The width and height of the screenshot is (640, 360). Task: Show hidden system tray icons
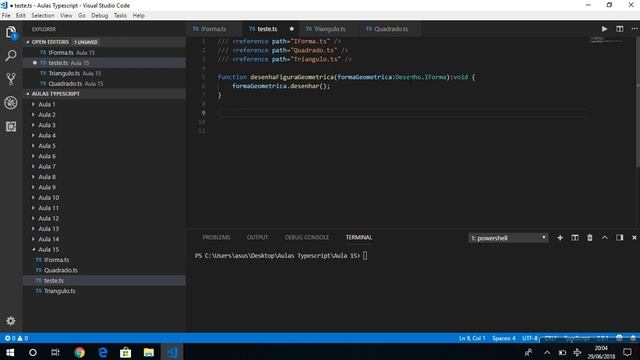(x=547, y=352)
